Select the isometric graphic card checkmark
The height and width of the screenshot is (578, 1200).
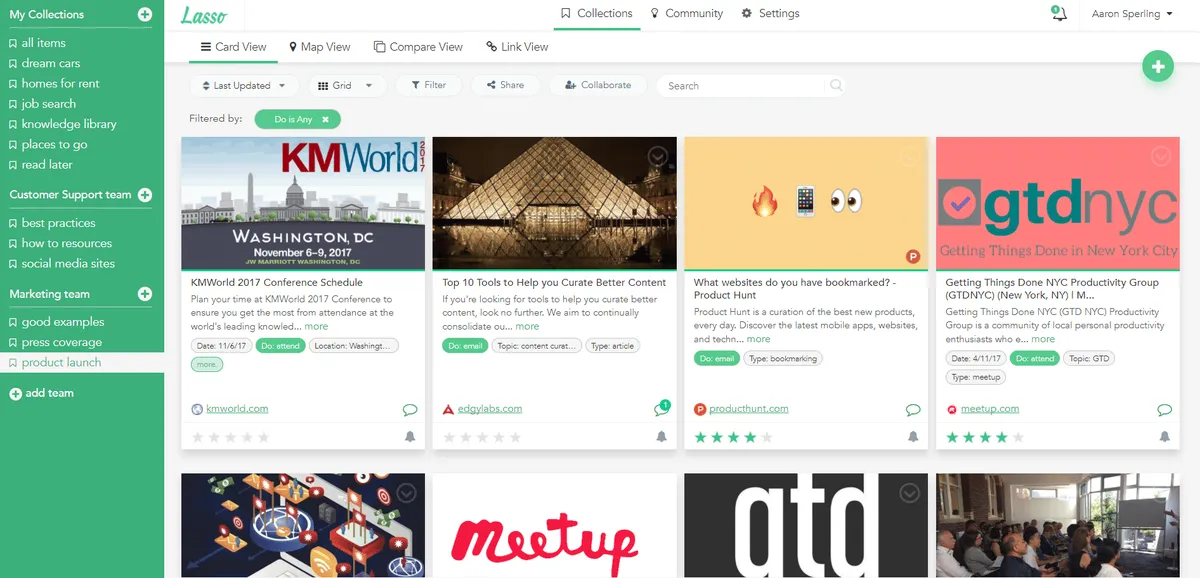point(406,493)
